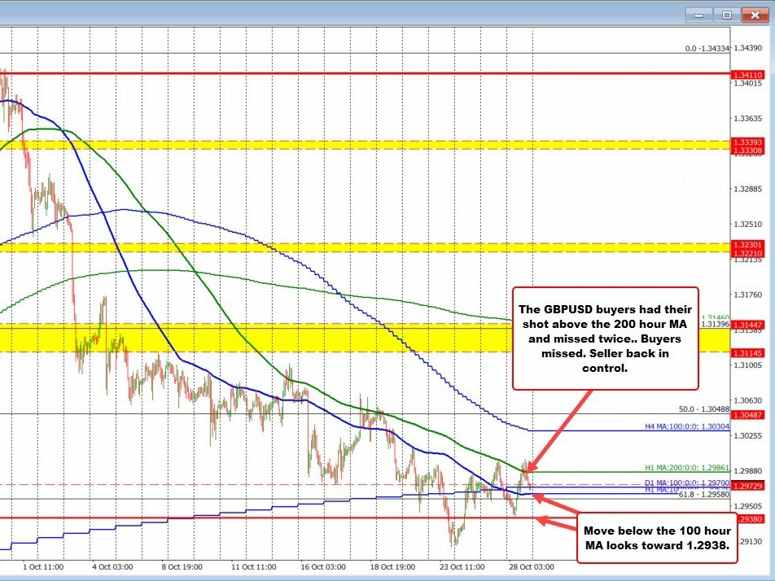Screen dimensions: 775x581
Task: Click the 4 Oct 03:00 date label
Action: tap(112, 567)
